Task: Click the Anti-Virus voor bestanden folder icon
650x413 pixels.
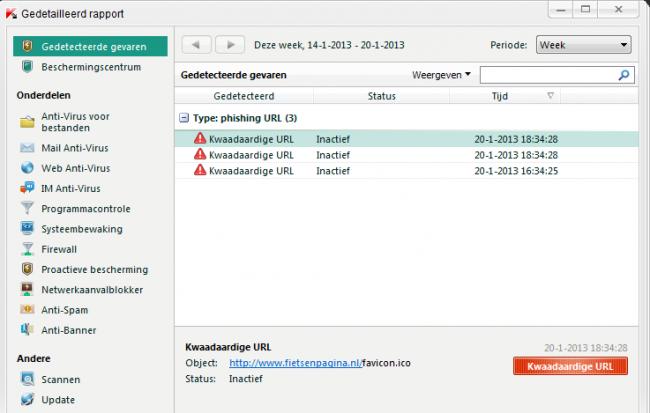Action: click(x=27, y=123)
